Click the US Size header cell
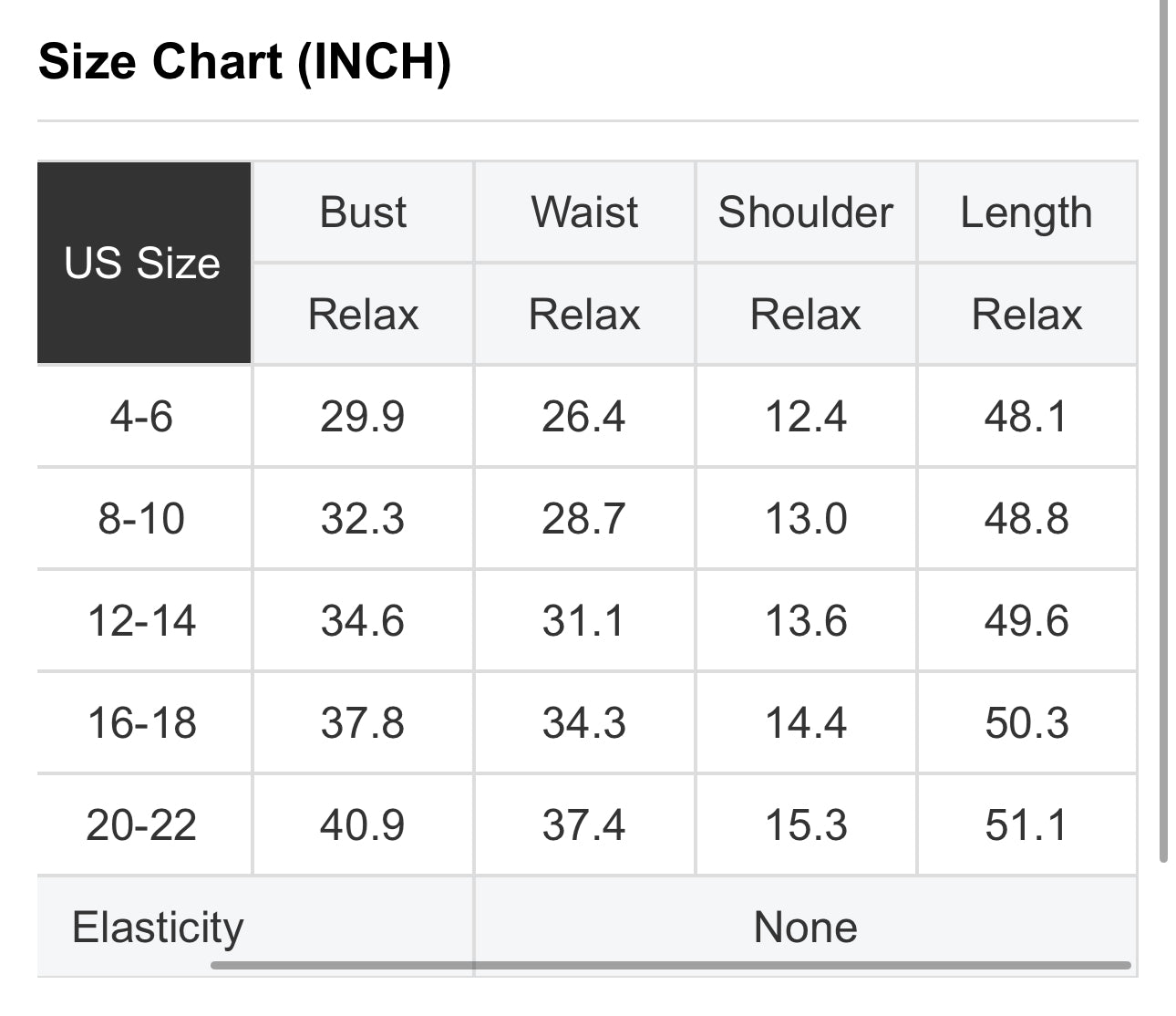1176x1016 pixels. (x=143, y=264)
